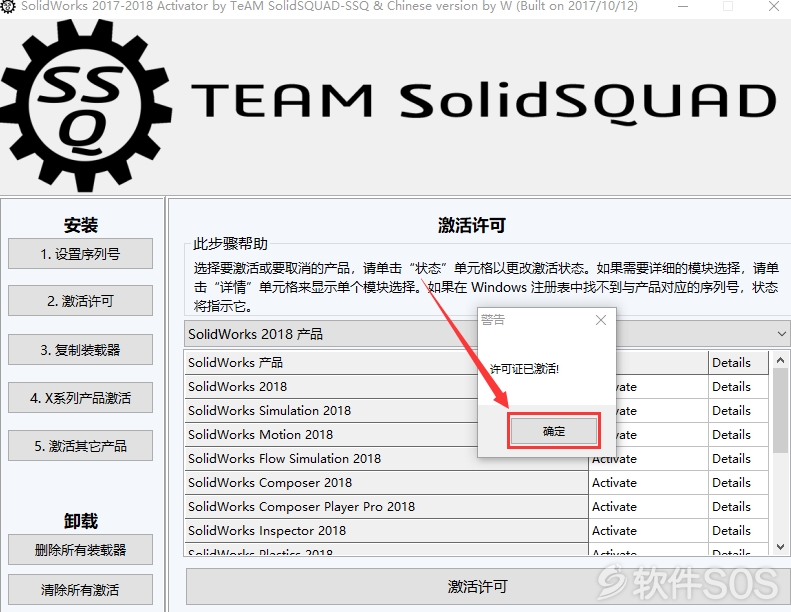Toggle Activate status for SolidWorks Inspector 2018

(x=648, y=531)
